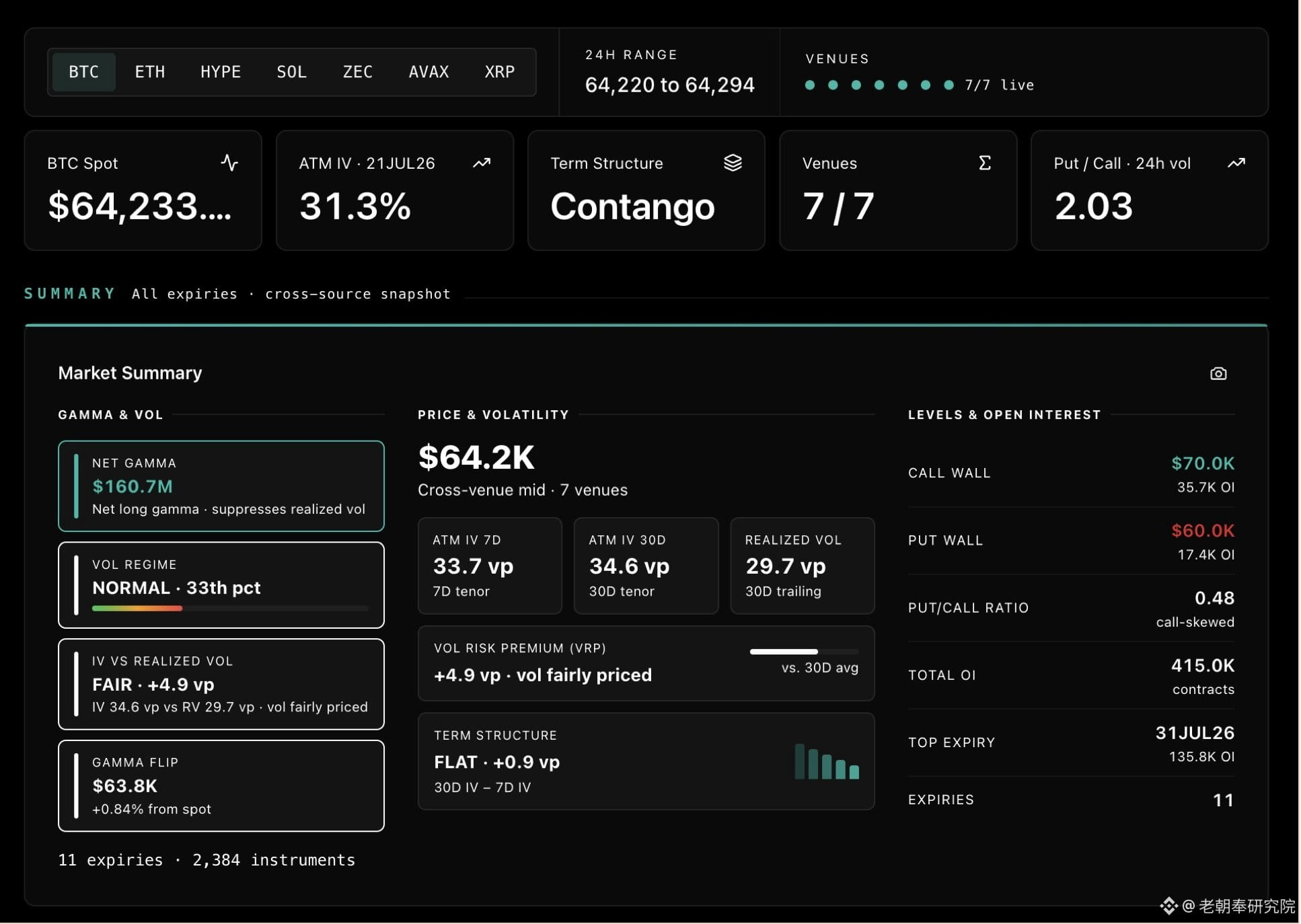Screen dimensions: 1301x924
Task: Click the pulse icon on BTC Spot card
Action: [x=229, y=163]
